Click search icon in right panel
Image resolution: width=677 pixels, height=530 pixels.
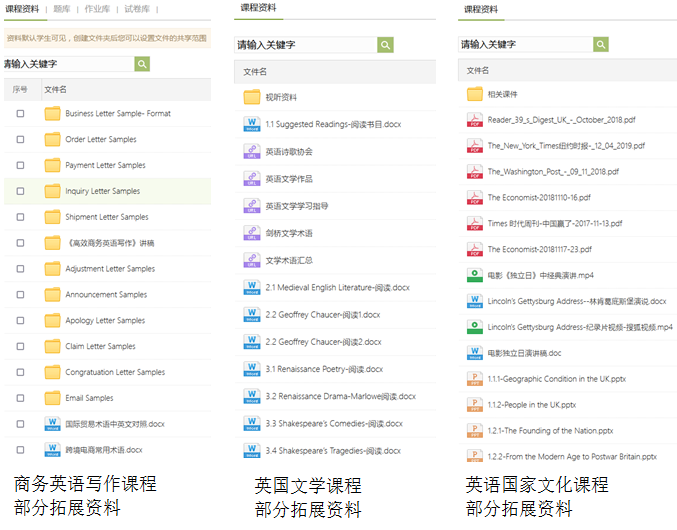pos(601,45)
